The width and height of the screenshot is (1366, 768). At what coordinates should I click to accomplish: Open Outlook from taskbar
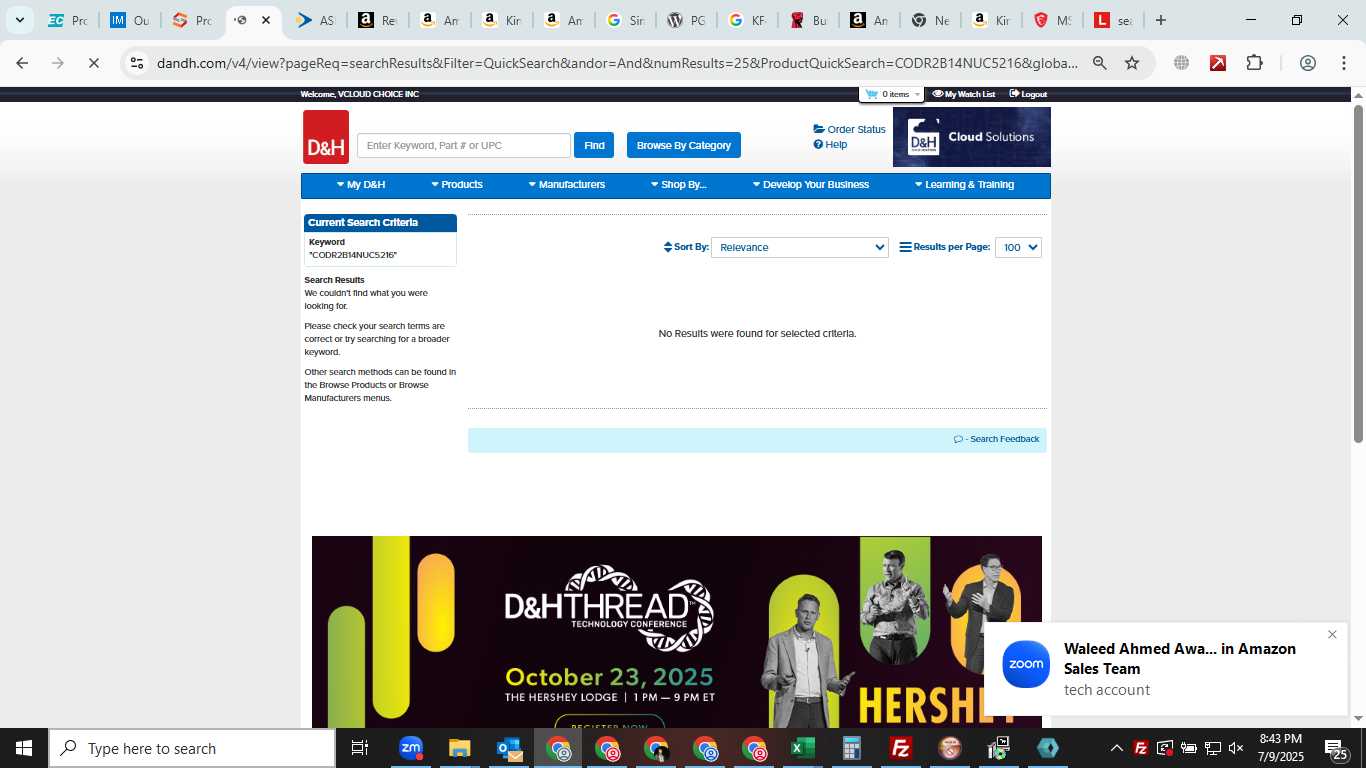[x=508, y=748]
